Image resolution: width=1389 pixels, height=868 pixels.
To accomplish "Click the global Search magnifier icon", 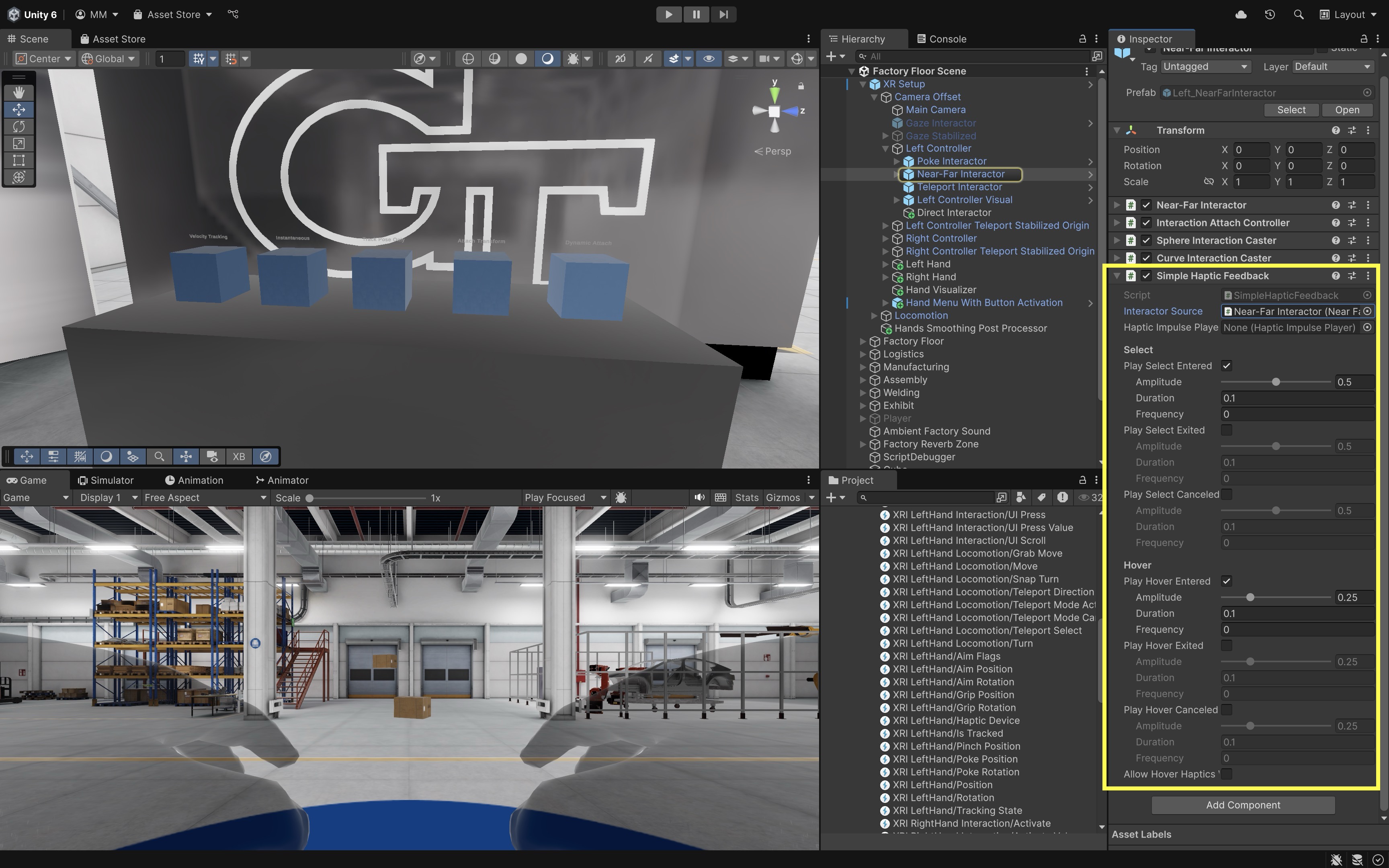I will click(x=1298, y=14).
